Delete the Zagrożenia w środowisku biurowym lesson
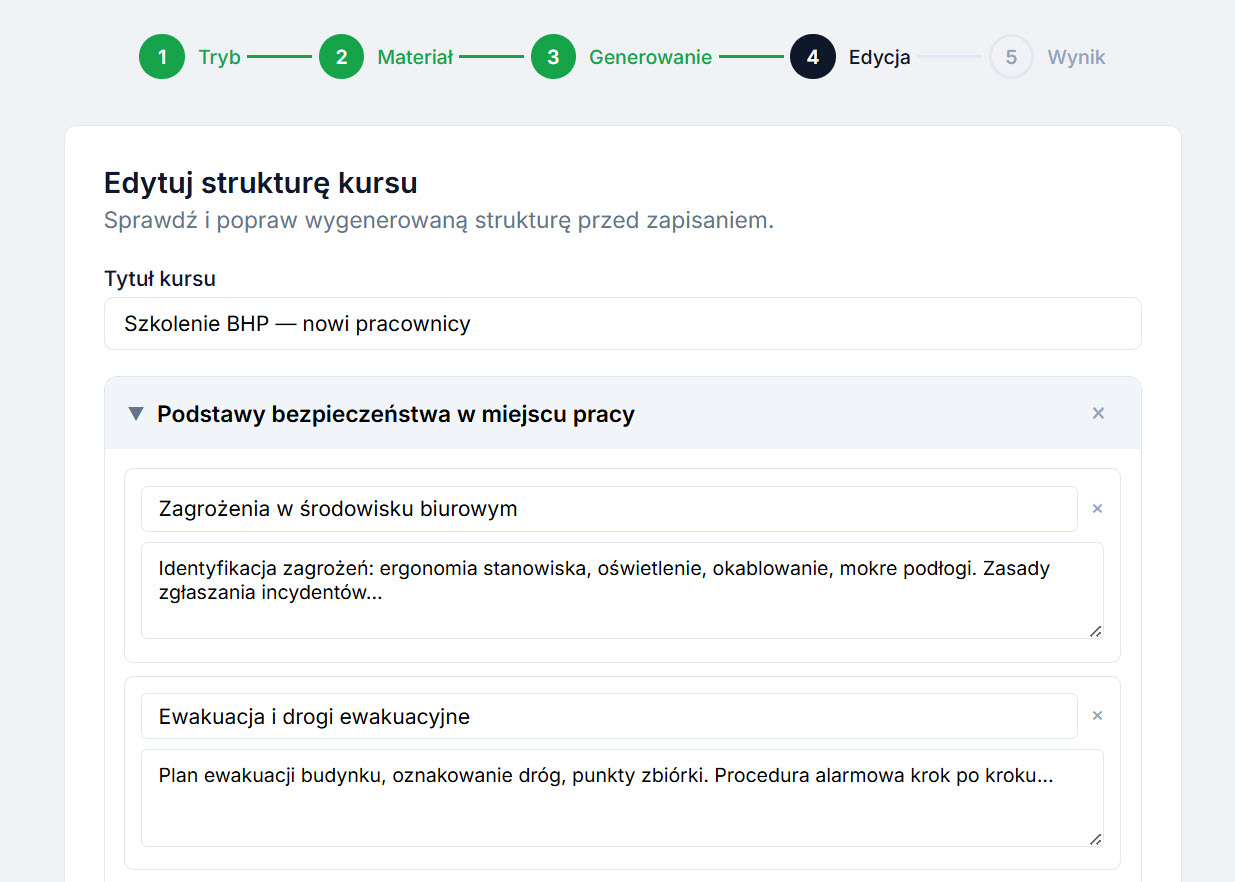This screenshot has width=1235, height=882. [x=1097, y=509]
